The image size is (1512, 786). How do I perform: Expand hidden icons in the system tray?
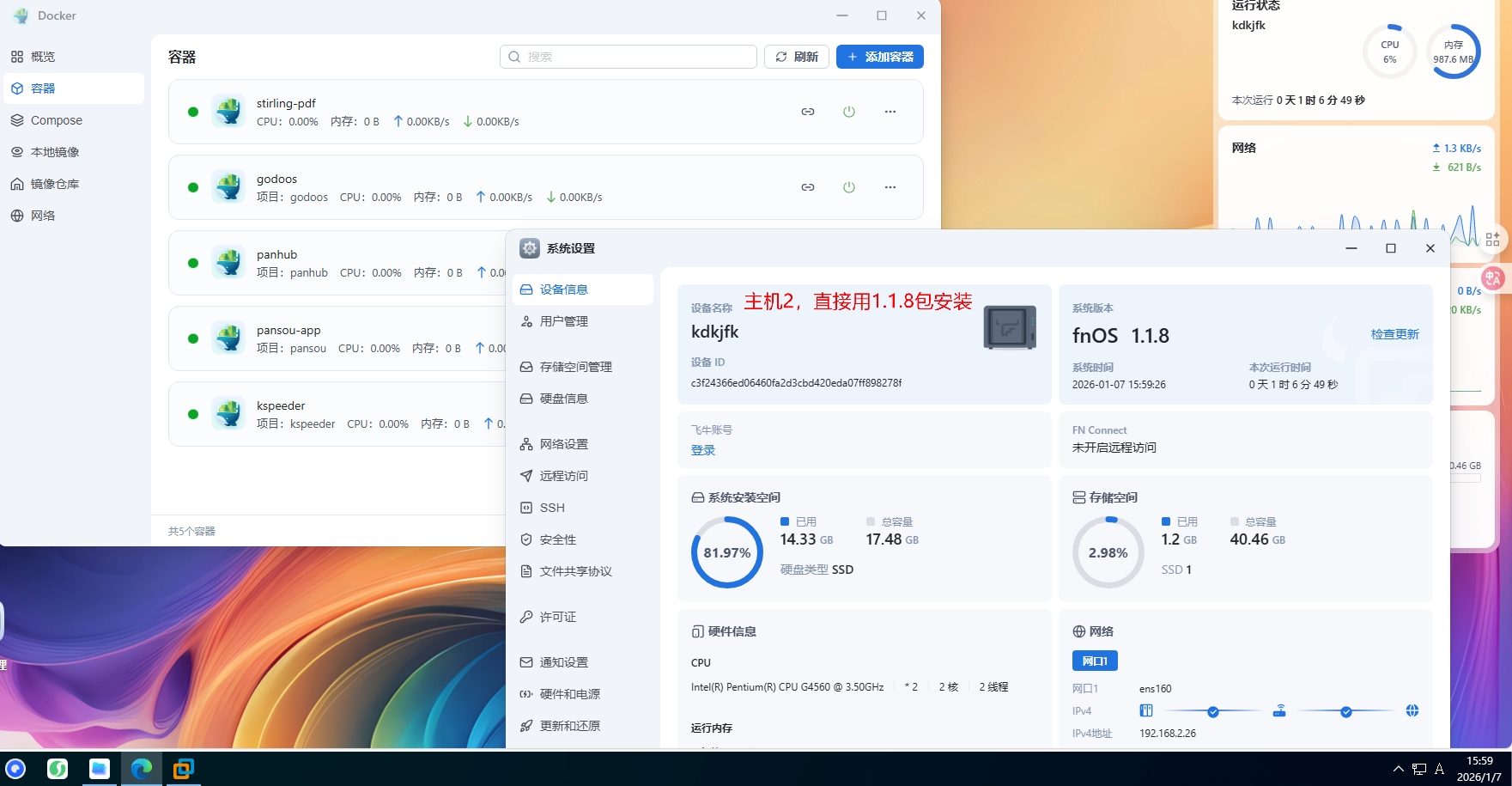[1397, 769]
